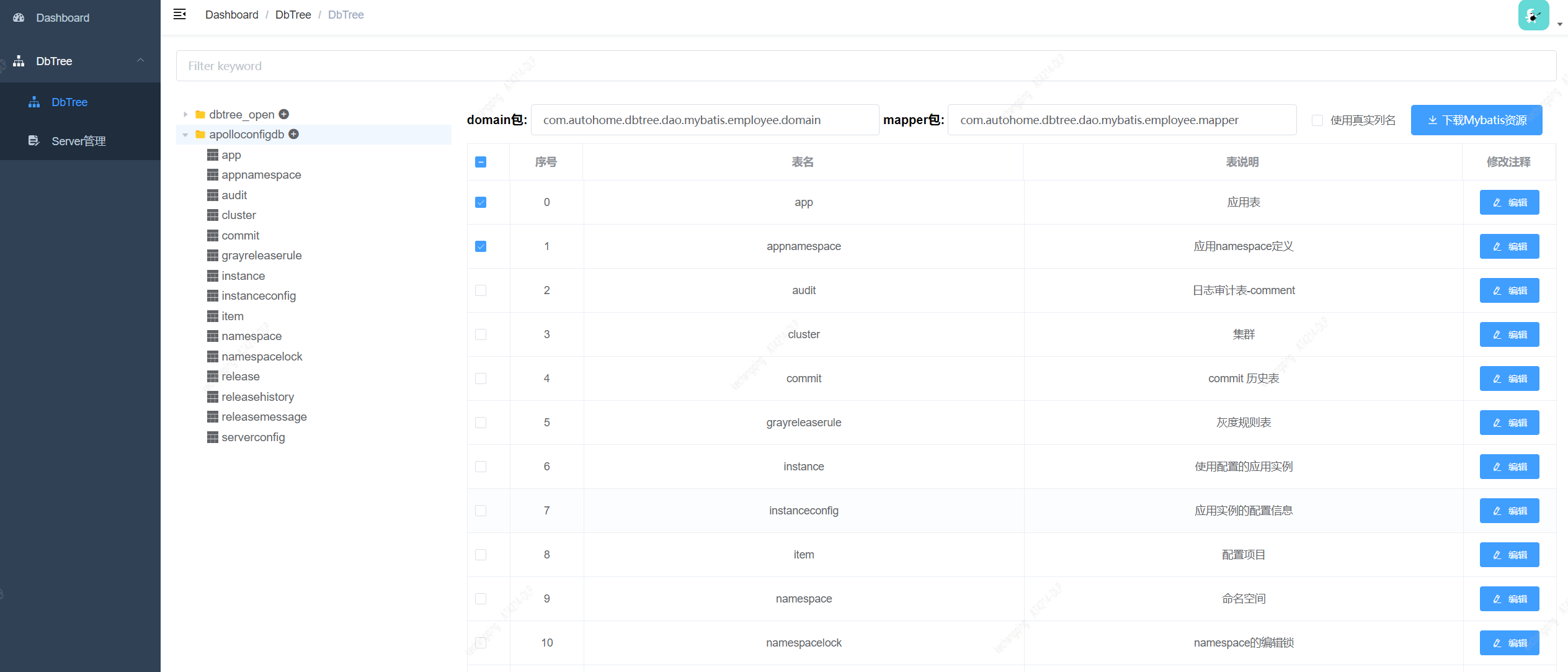Enable the 使用真实列名 checkbox
The width and height of the screenshot is (1568, 672).
pos(1317,120)
